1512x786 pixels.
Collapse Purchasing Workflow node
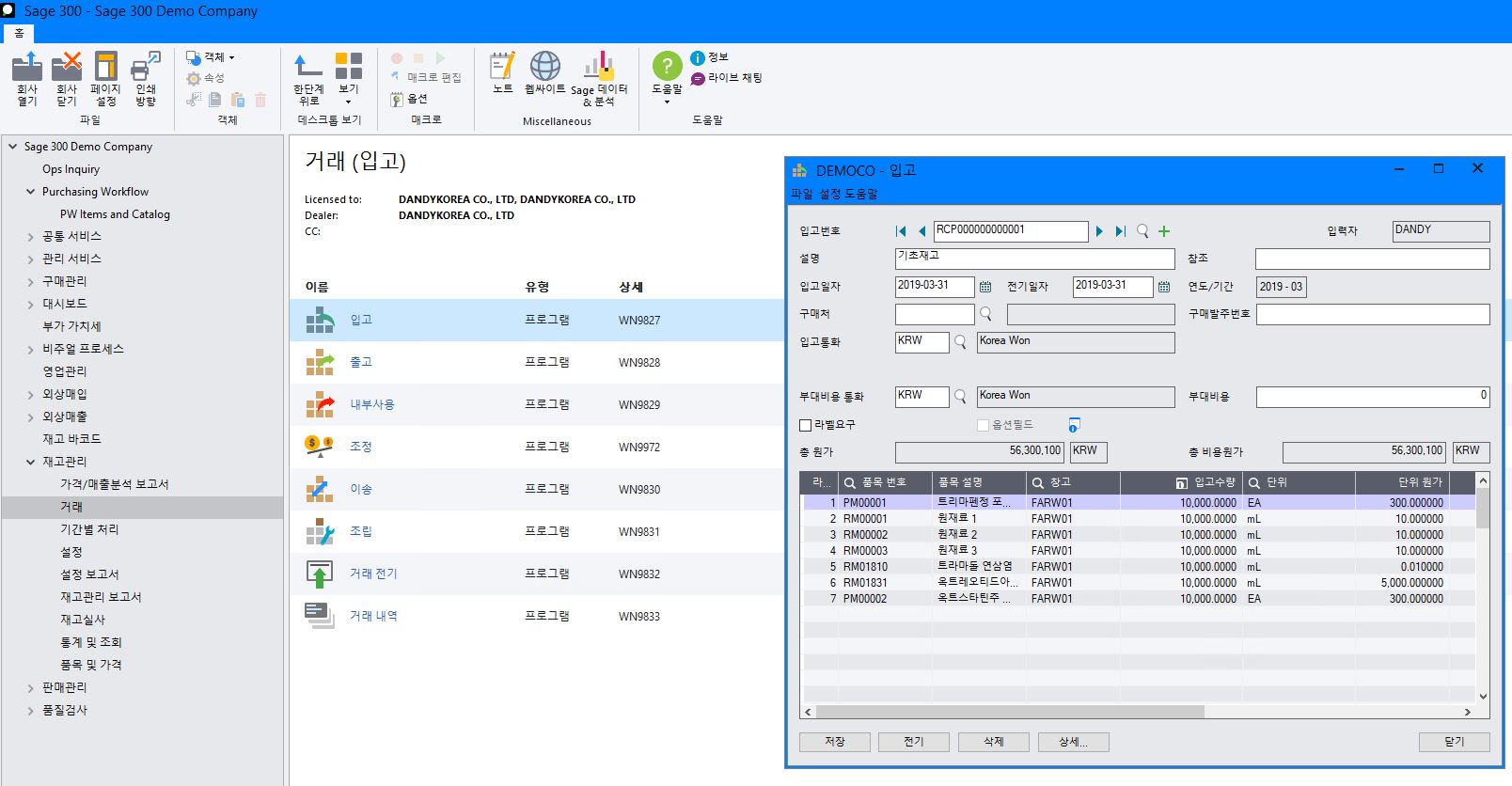pyautogui.click(x=30, y=192)
